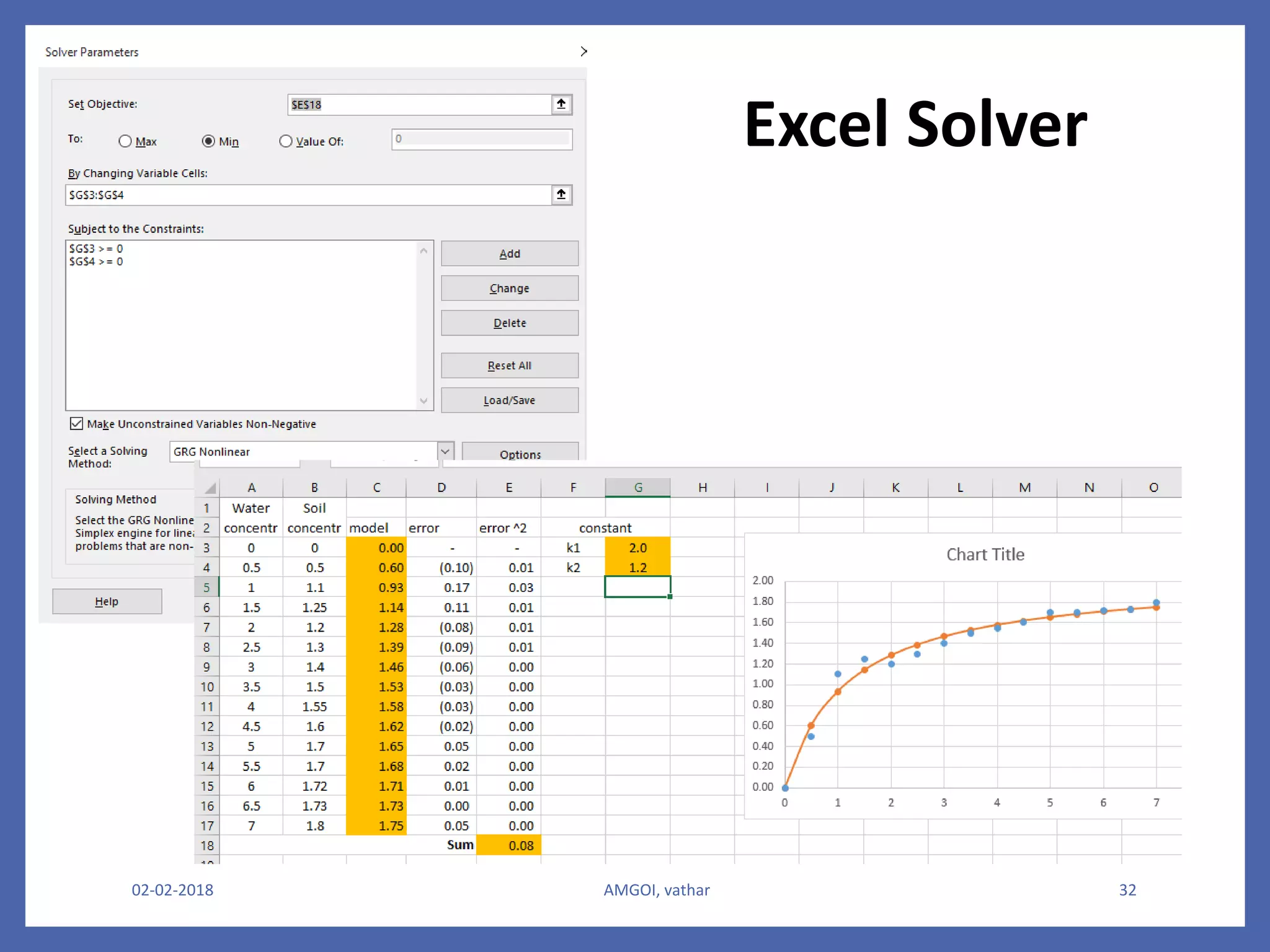Image resolution: width=1270 pixels, height=952 pixels.
Task: Select column A header
Action: [251, 488]
